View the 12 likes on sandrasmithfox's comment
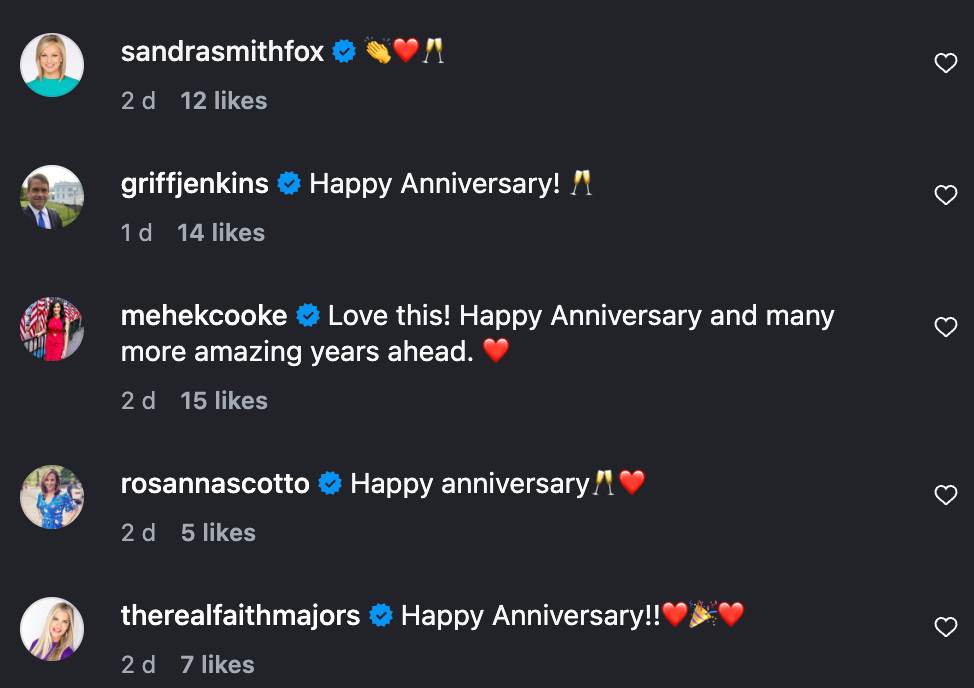This screenshot has height=688, width=974. click(x=223, y=101)
